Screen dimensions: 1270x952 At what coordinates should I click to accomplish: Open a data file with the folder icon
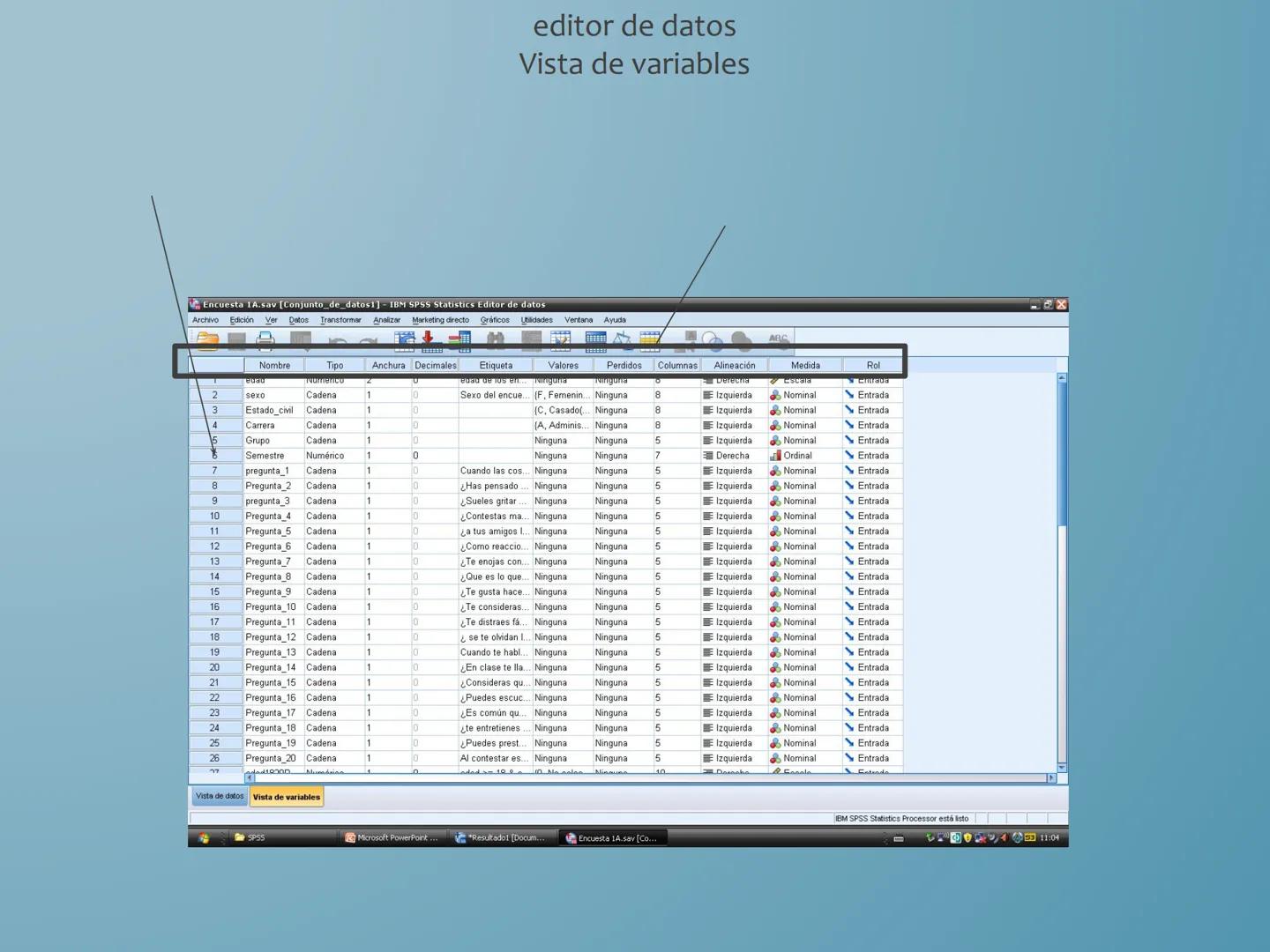coord(205,339)
